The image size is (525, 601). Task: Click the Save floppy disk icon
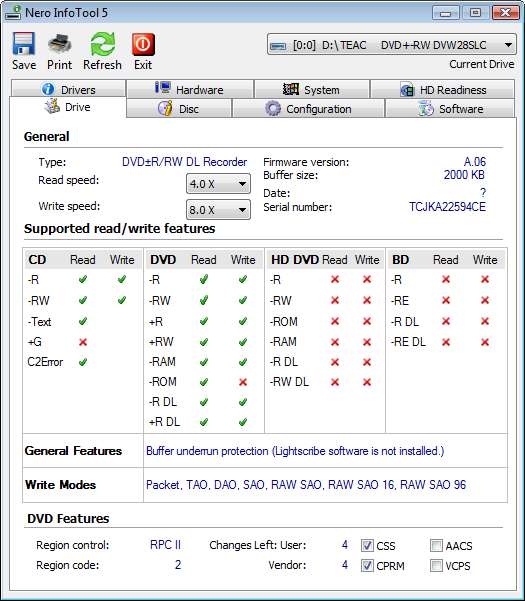click(24, 44)
